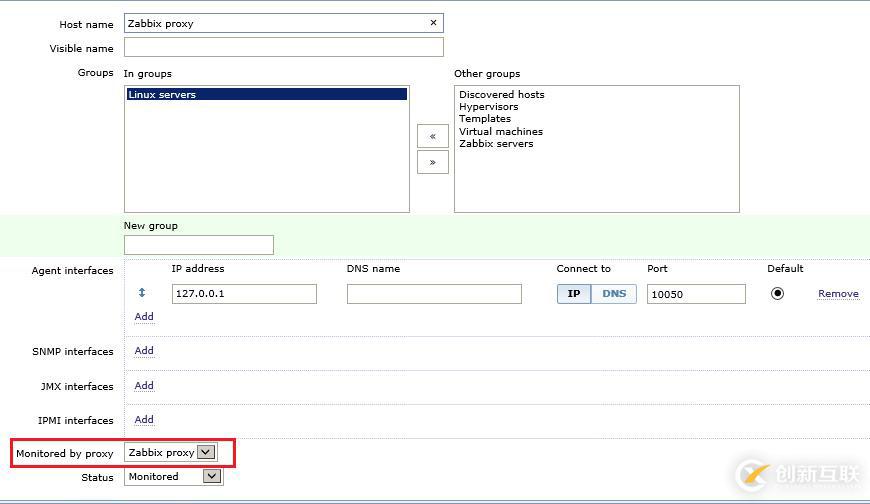Add a new Agent interface
870x504 pixels.
[x=144, y=316]
